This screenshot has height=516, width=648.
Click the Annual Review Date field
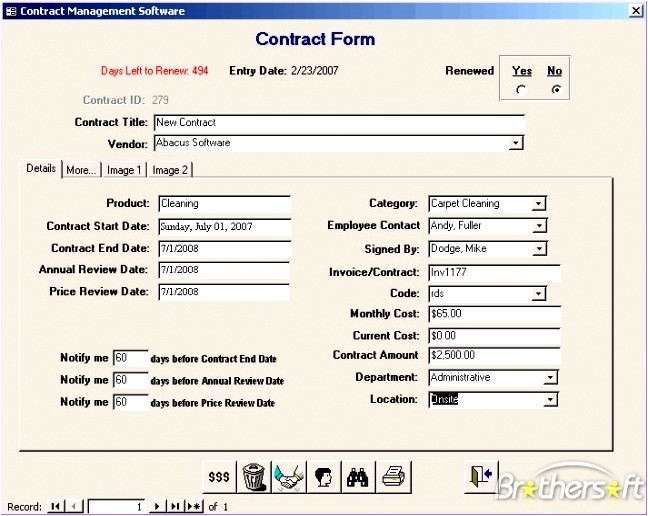[224, 270]
